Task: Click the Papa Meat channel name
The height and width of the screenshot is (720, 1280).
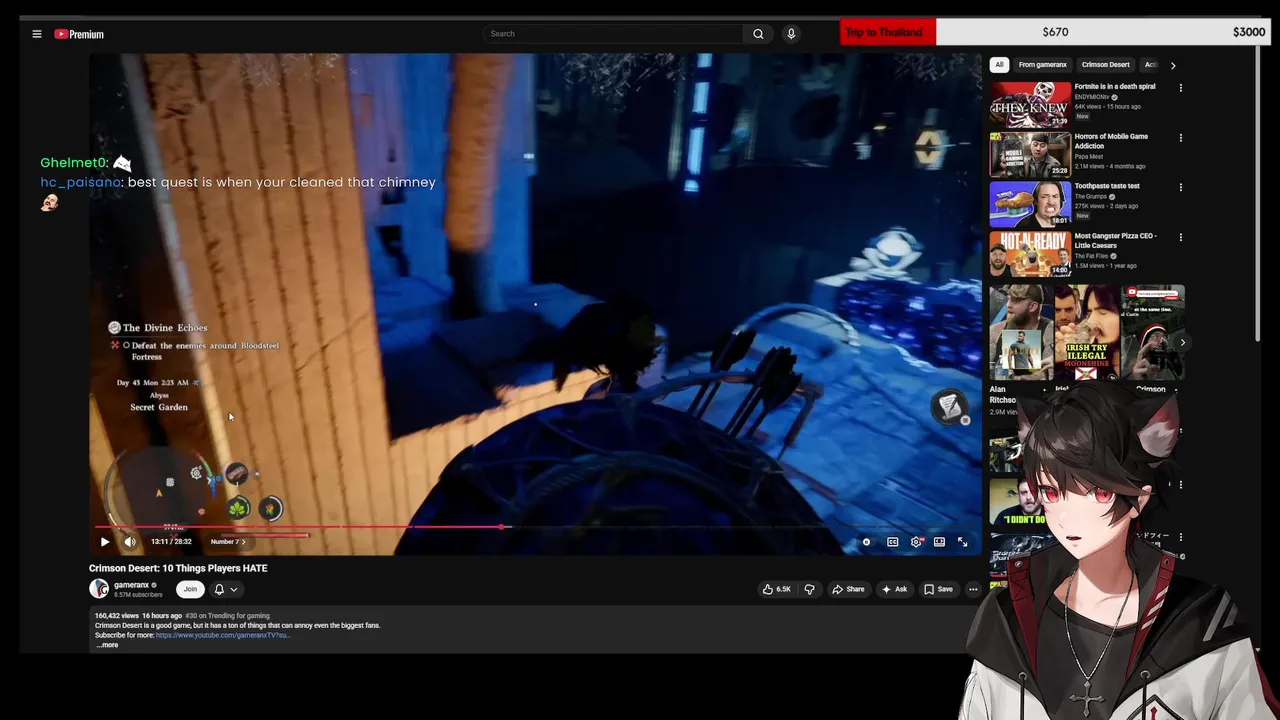Action: [1090, 156]
